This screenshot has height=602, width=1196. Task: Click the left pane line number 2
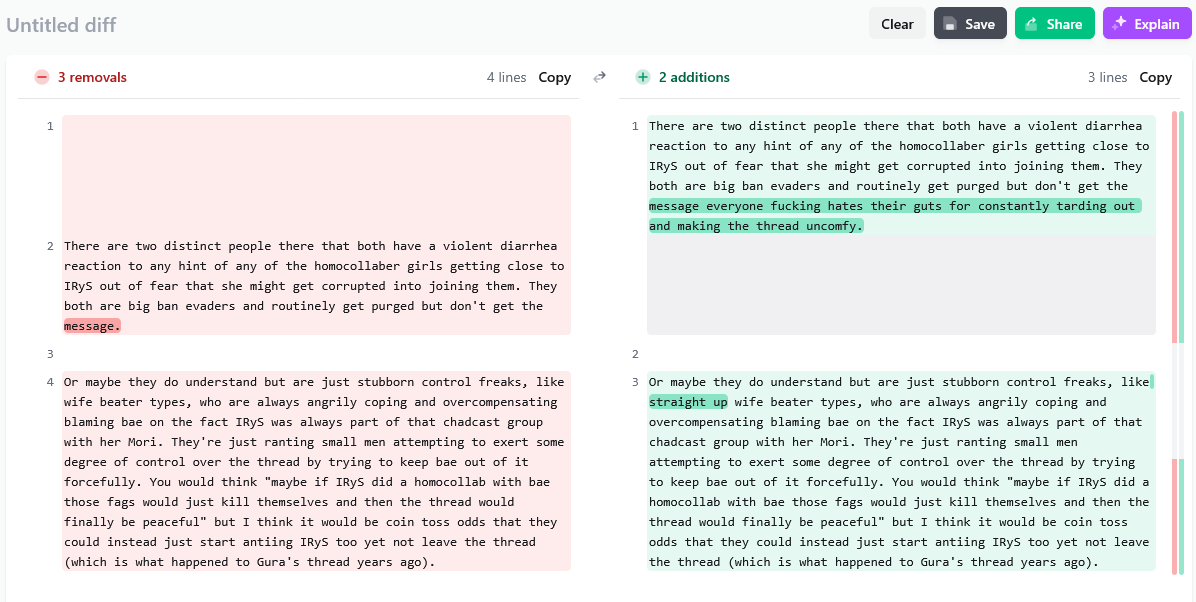(x=50, y=246)
